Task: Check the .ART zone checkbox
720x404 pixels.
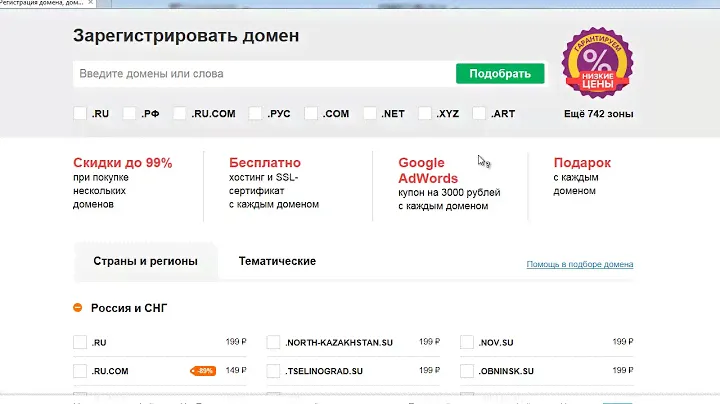Action: point(480,114)
